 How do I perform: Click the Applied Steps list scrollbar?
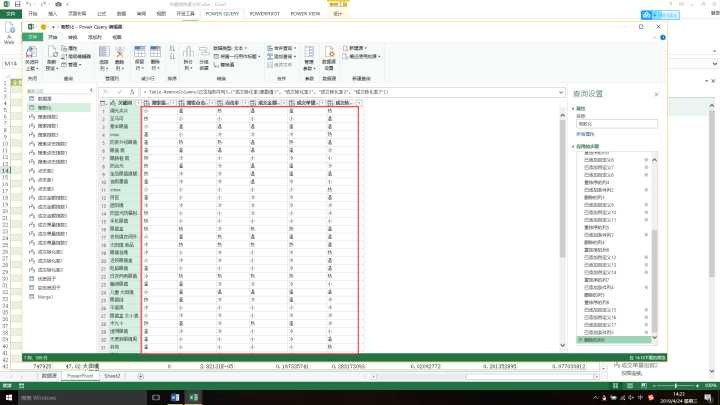(x=654, y=280)
